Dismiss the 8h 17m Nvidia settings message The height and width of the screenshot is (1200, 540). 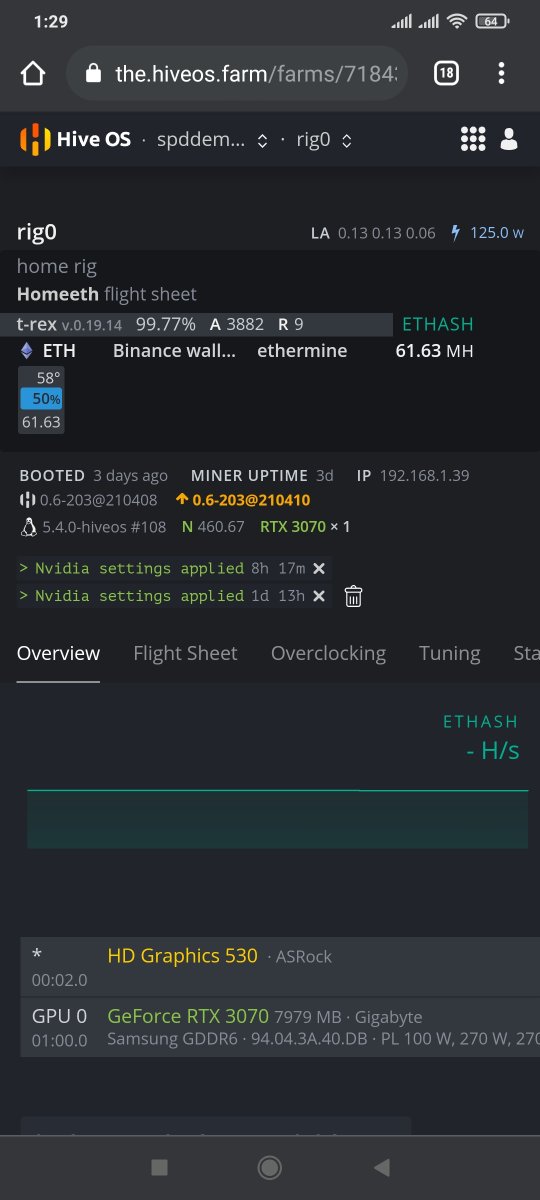pos(319,568)
